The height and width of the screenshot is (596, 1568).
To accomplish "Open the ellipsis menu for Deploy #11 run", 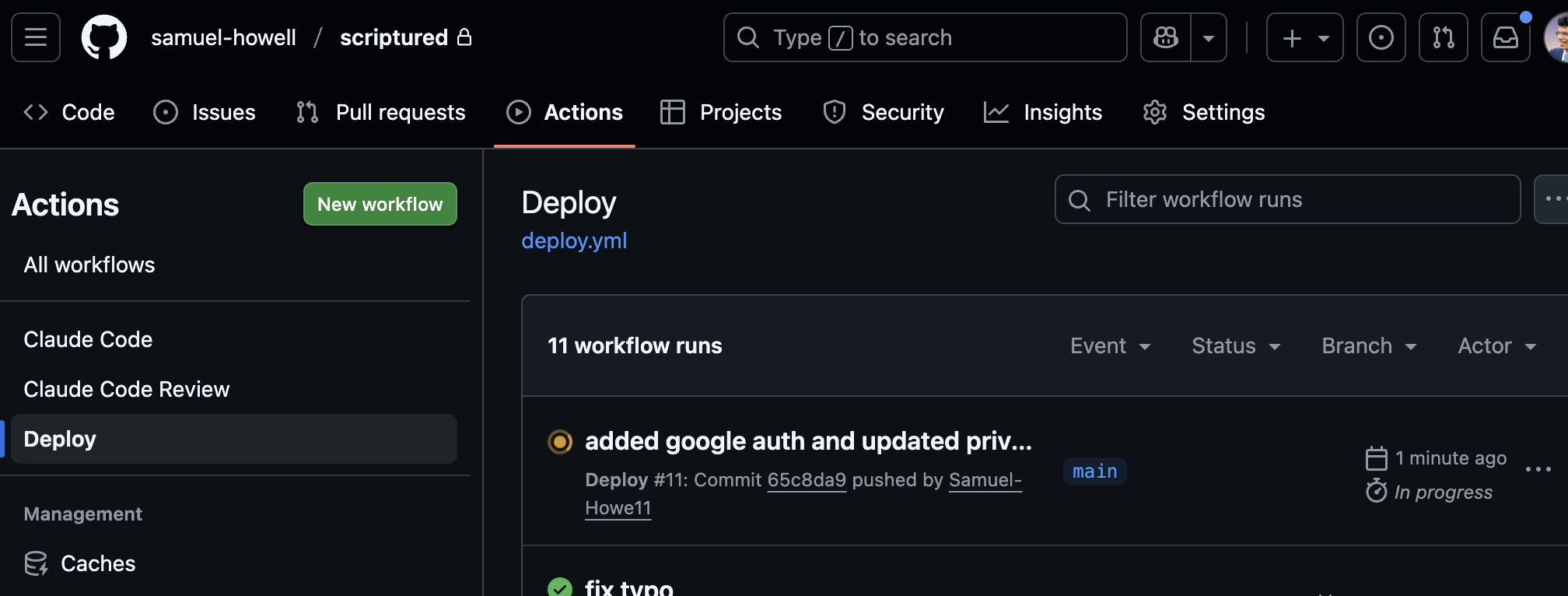I will (1538, 469).
